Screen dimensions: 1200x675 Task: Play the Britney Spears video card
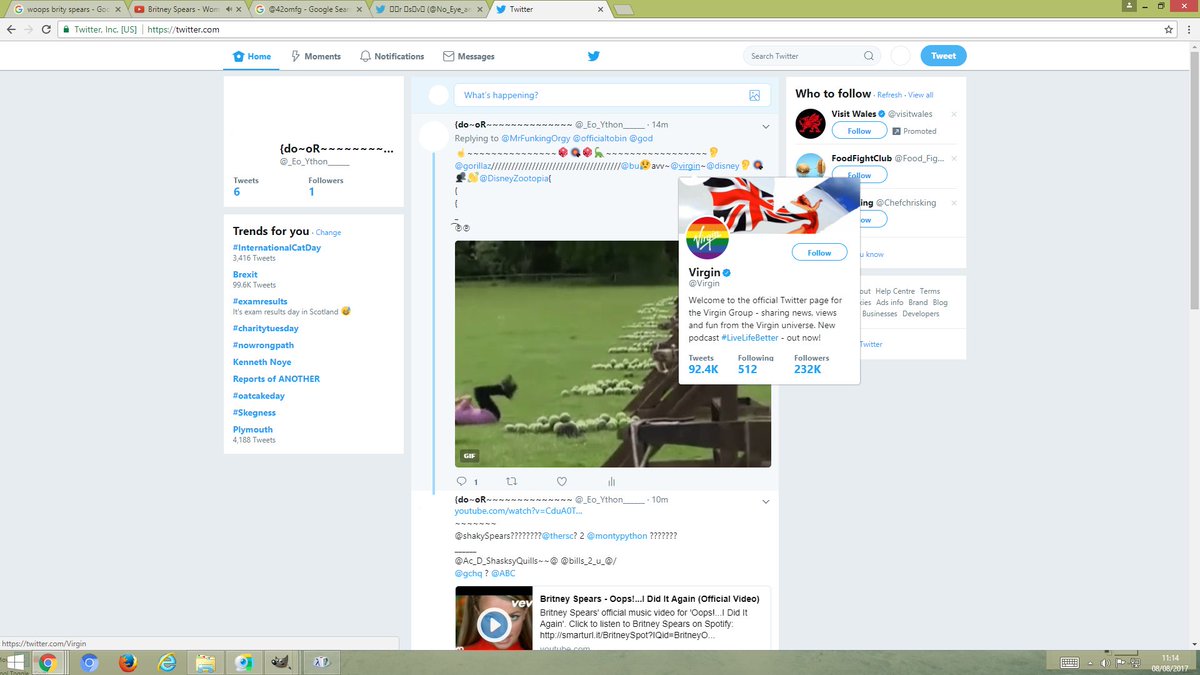pos(492,625)
